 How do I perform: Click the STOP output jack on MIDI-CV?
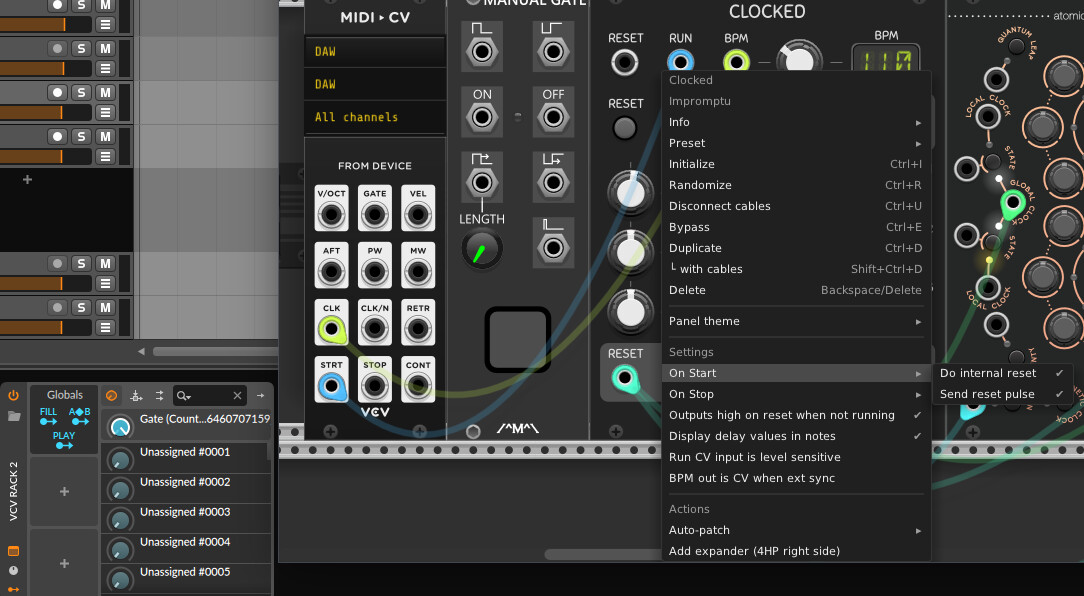(375, 386)
